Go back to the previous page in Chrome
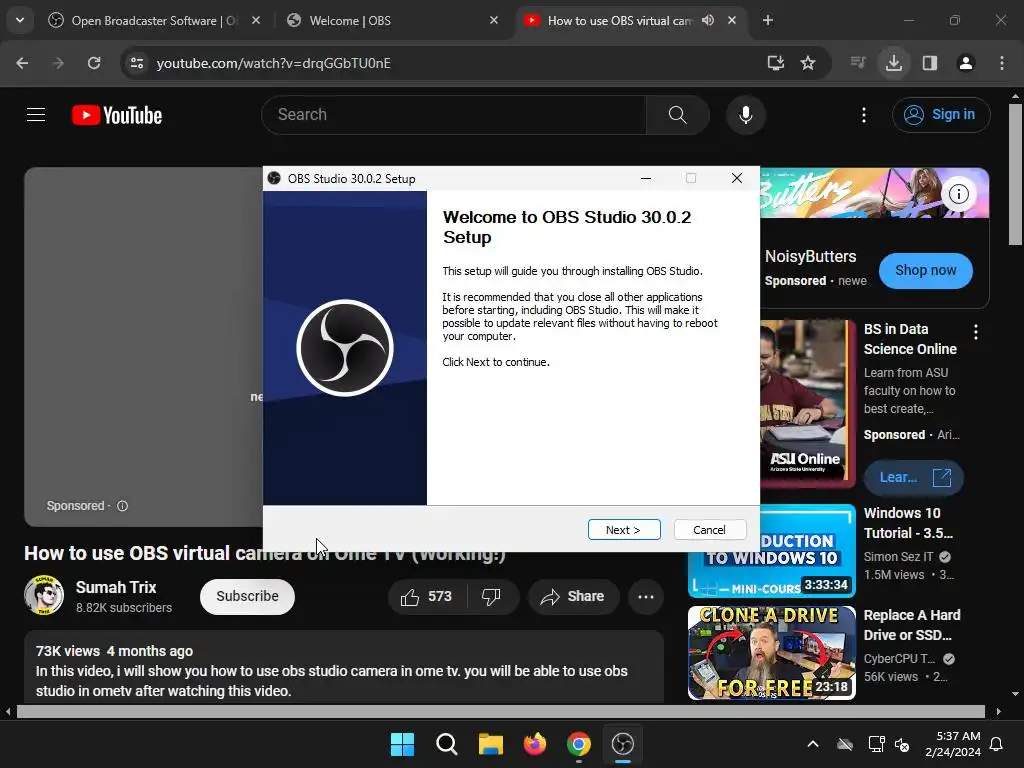 [22, 63]
